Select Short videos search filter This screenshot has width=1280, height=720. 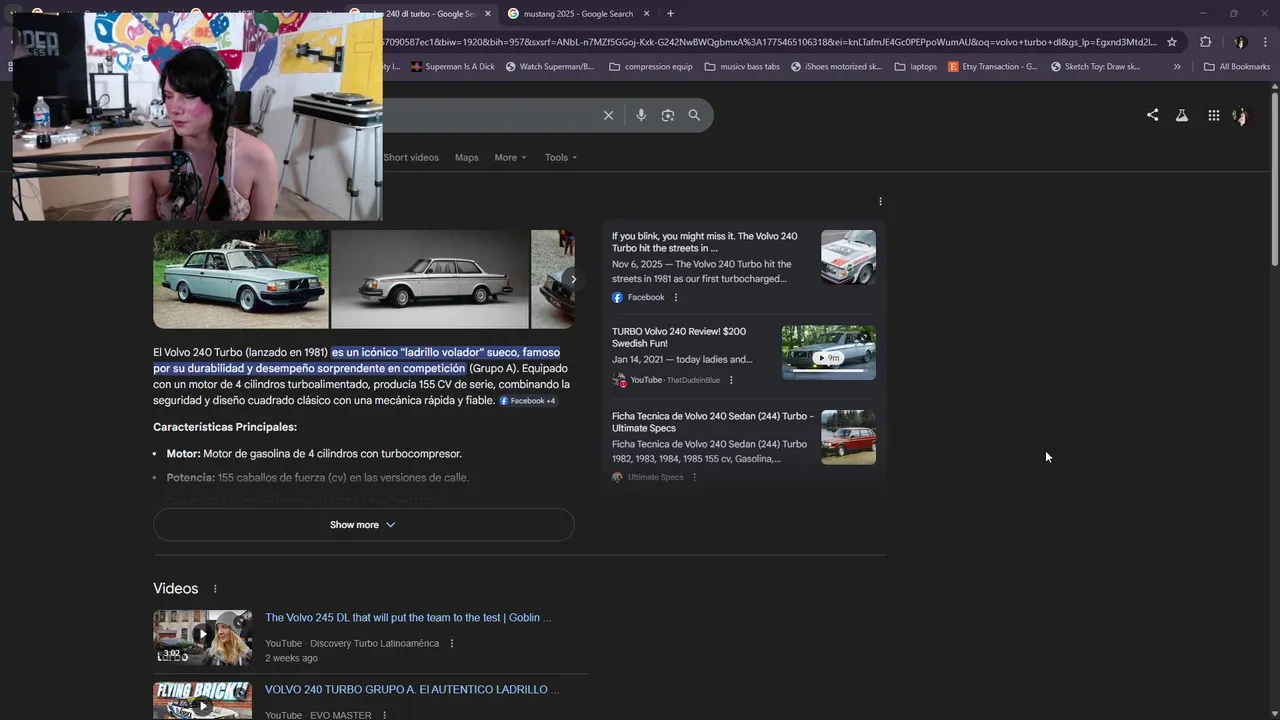pyautogui.click(x=411, y=158)
